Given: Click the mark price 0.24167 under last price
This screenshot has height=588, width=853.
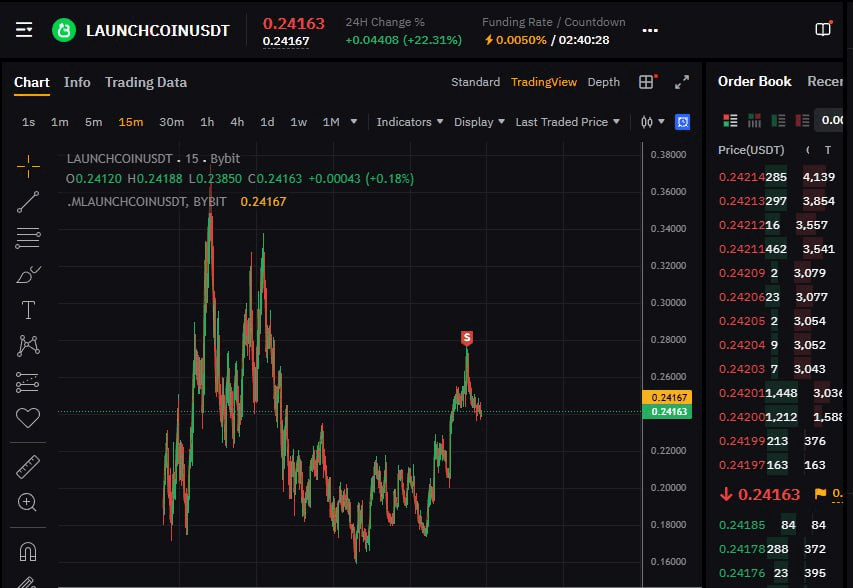Looking at the screenshot, I should tap(286, 41).
